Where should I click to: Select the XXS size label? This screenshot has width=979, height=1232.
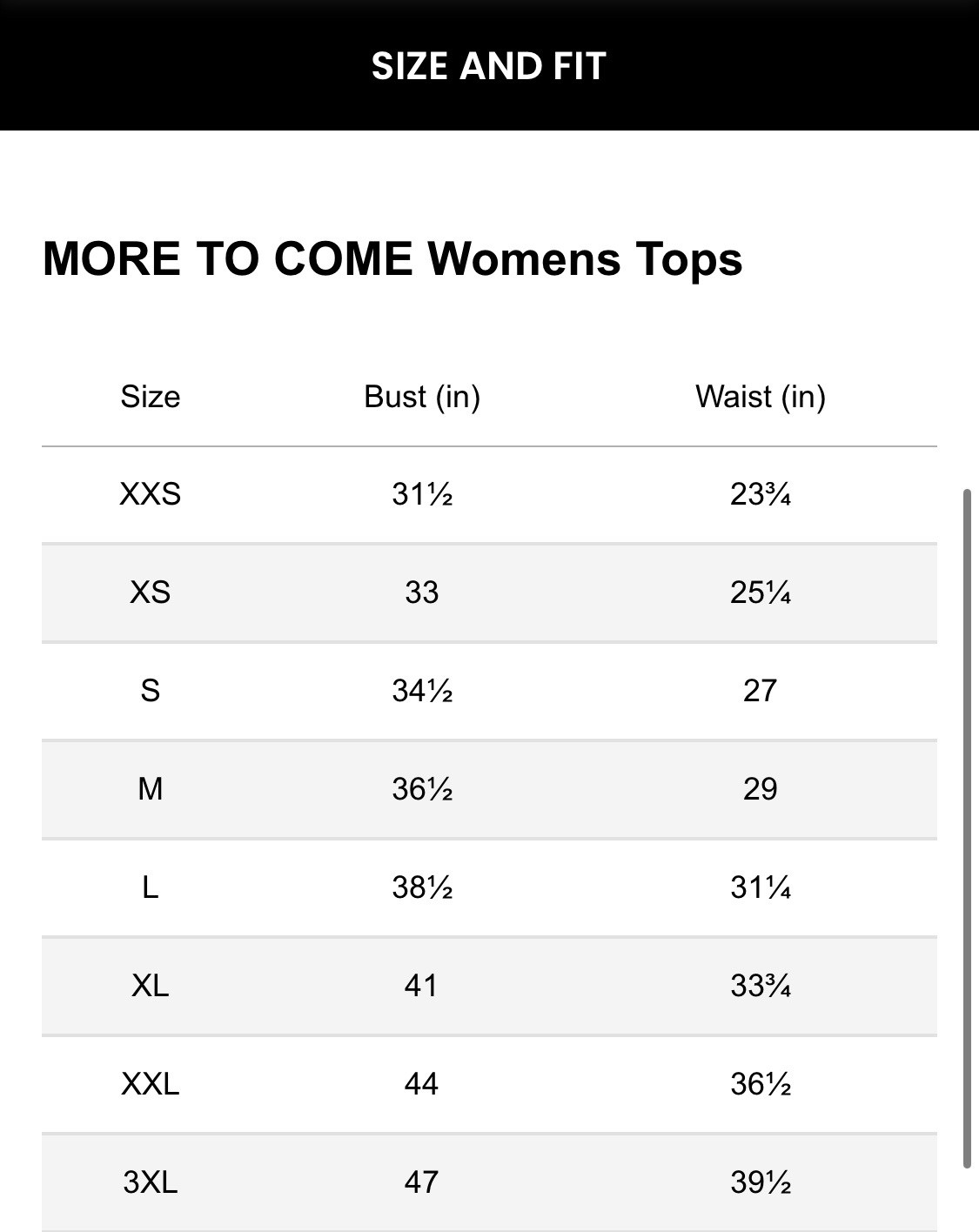[151, 494]
